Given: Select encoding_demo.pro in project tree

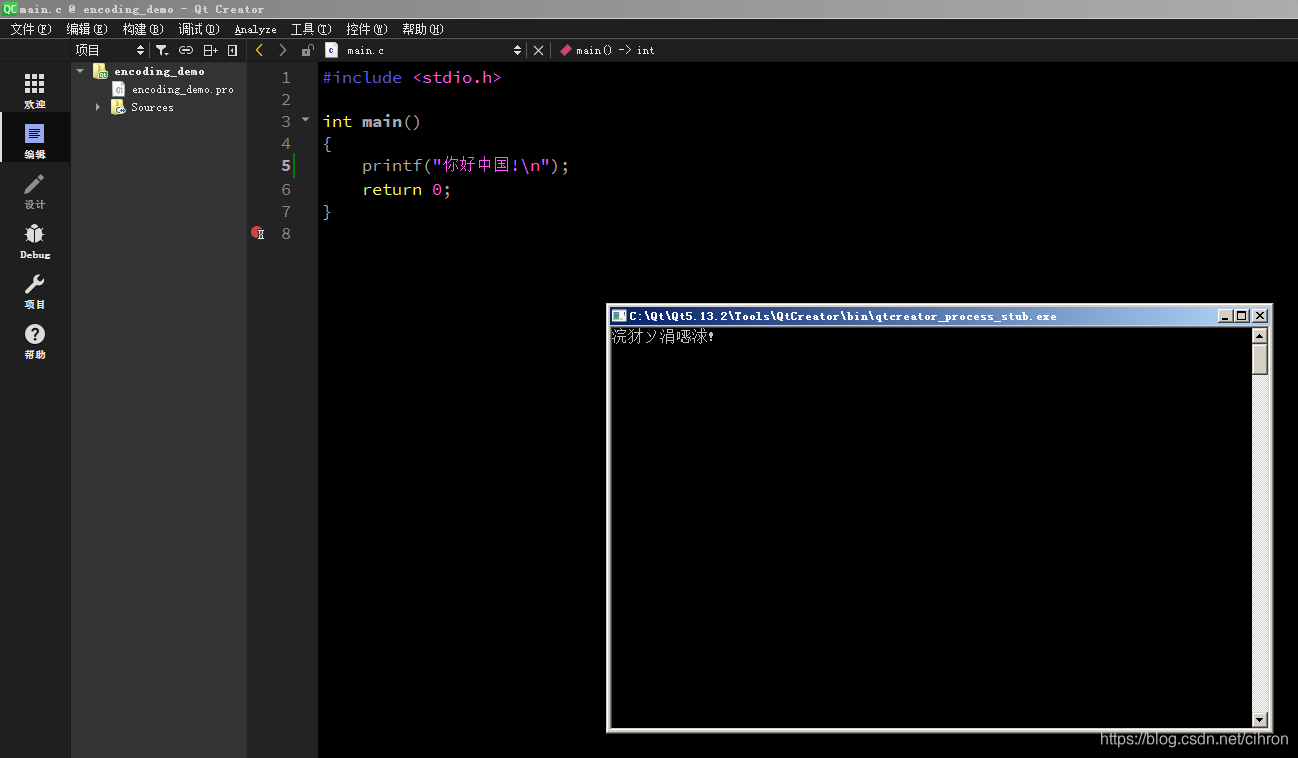Looking at the screenshot, I should coord(183,89).
